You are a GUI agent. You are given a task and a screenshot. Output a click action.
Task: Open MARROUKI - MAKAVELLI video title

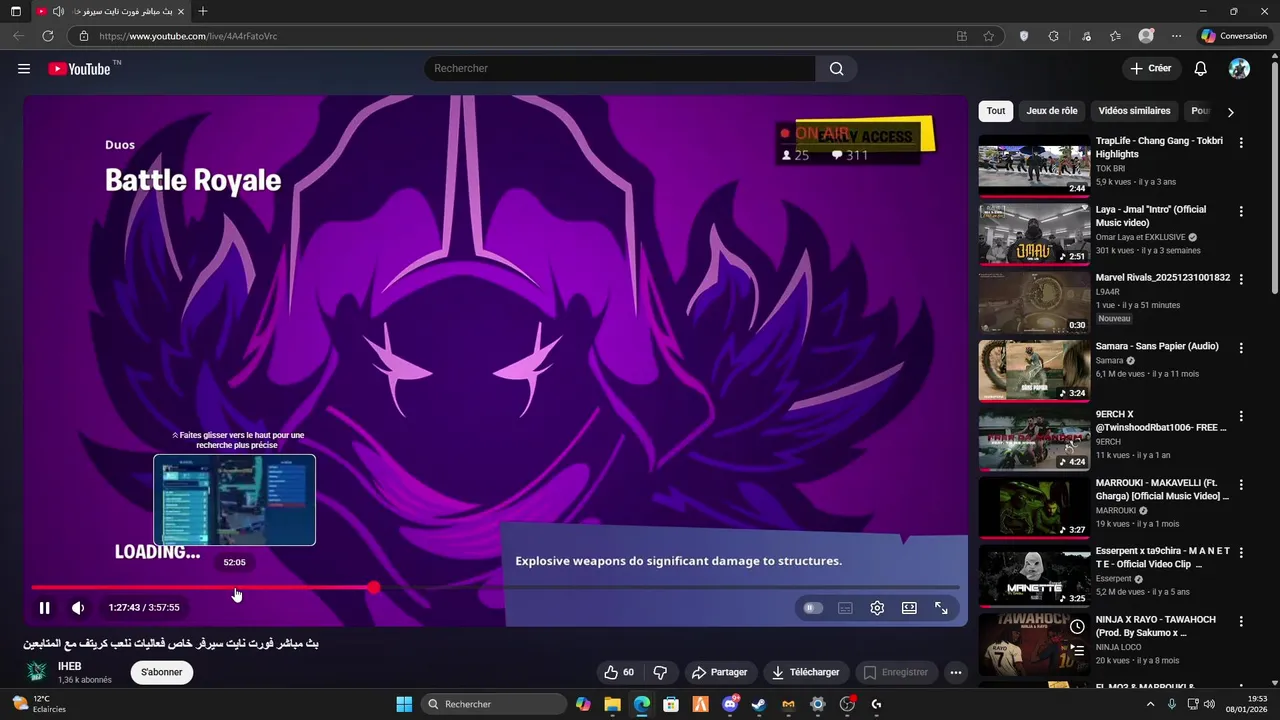click(1162, 489)
